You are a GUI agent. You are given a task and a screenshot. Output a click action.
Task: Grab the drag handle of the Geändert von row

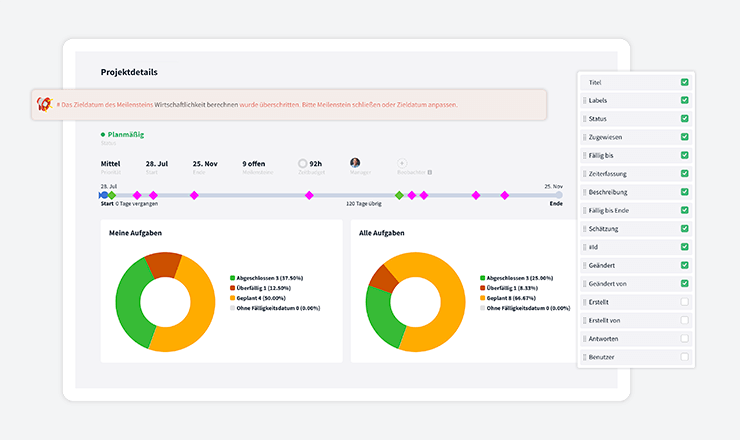point(584,284)
